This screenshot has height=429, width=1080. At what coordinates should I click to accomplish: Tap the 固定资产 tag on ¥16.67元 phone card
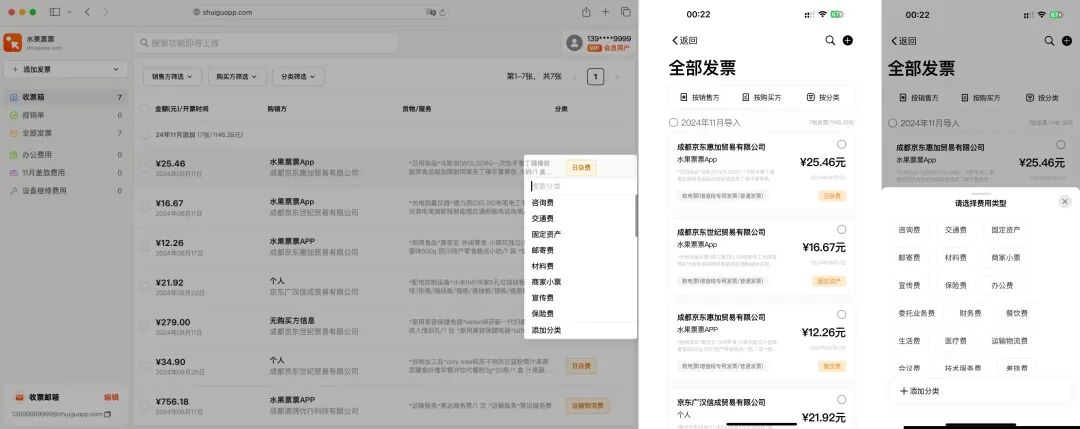tap(829, 281)
